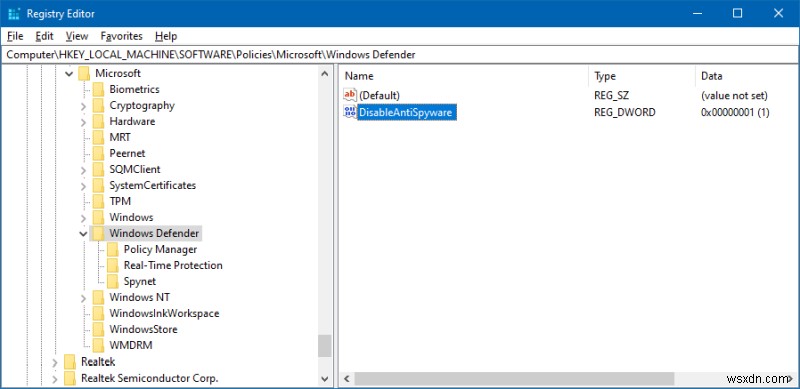Screen dimensions: 800x389
Task: Click the Registry Editor app icon in title bar
Action: [14, 14]
